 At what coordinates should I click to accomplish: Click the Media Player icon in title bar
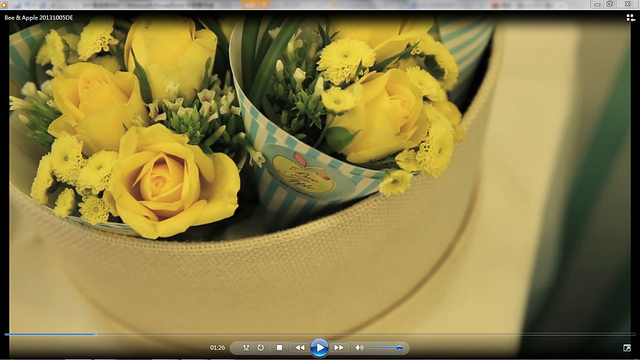coord(4,4)
